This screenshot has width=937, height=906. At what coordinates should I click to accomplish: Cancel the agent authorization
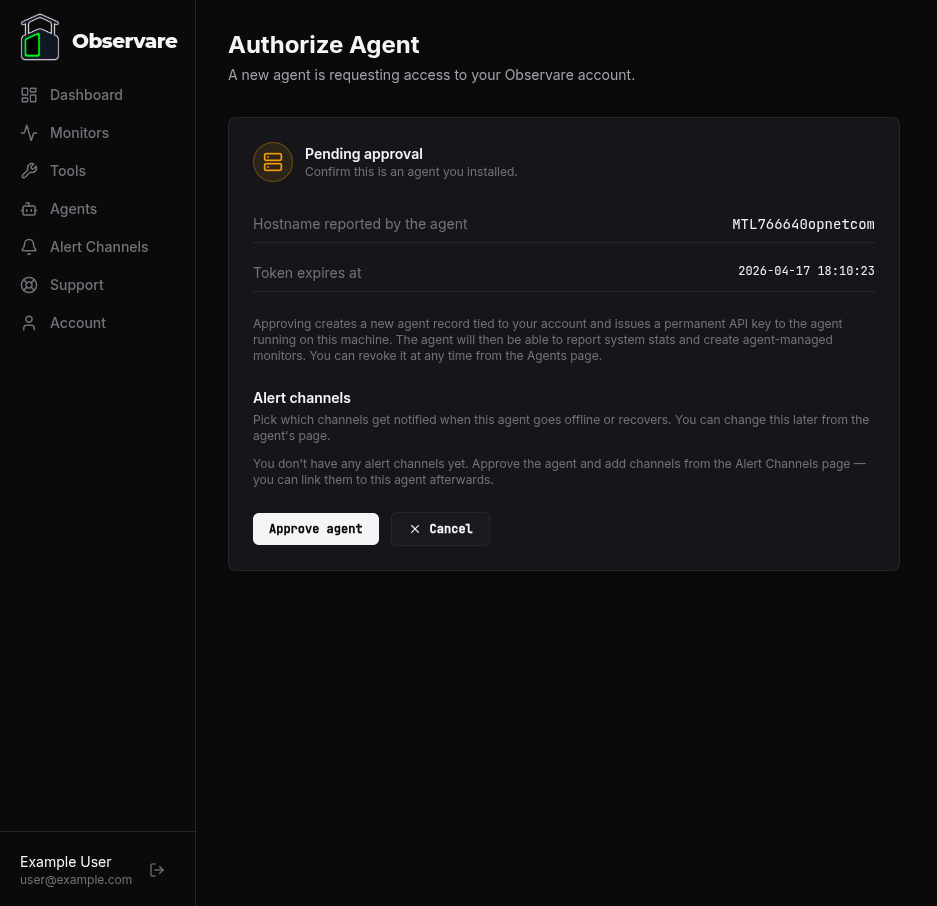(440, 529)
